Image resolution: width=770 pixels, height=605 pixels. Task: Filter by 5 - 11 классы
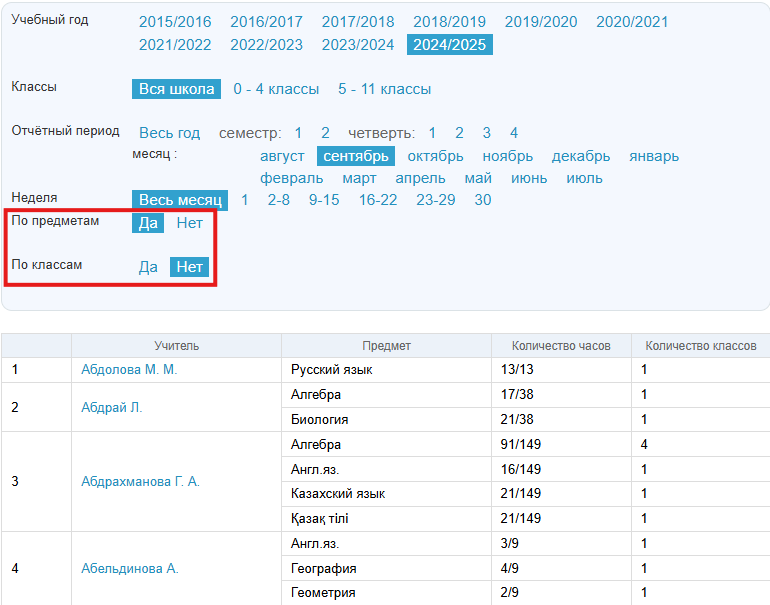[x=384, y=89]
